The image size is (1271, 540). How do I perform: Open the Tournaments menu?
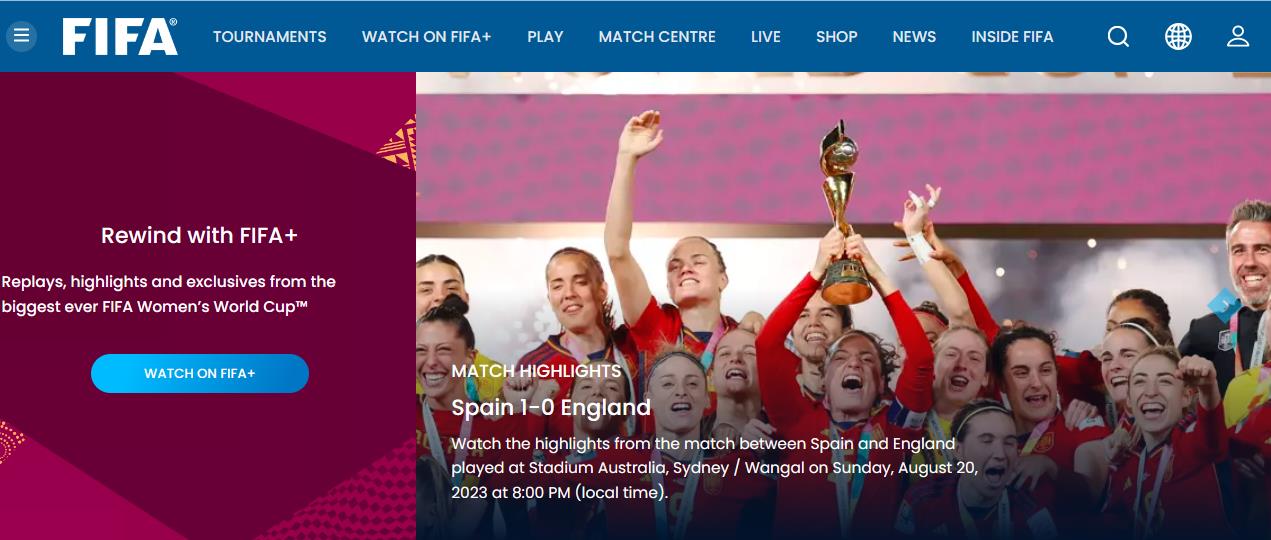[x=270, y=37]
